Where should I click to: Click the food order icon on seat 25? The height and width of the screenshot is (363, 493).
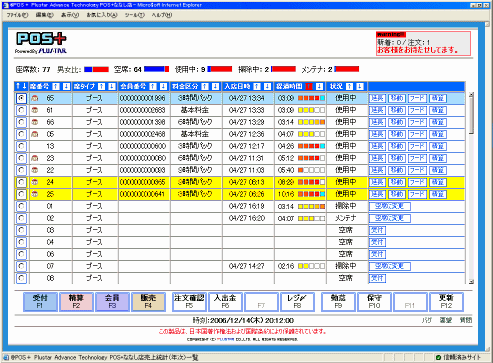coord(35,194)
